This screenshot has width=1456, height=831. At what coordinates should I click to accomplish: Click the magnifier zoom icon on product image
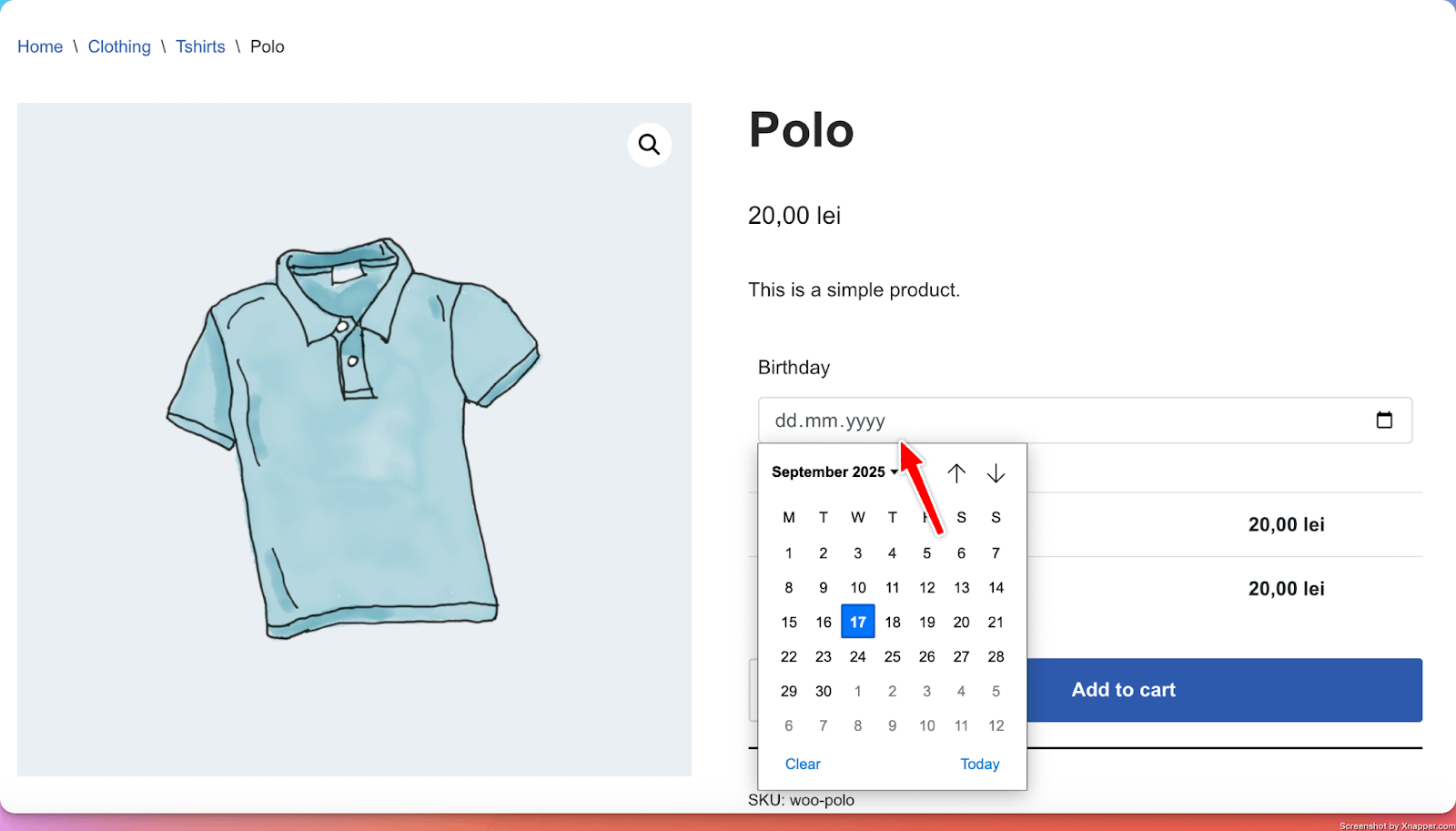point(649,145)
